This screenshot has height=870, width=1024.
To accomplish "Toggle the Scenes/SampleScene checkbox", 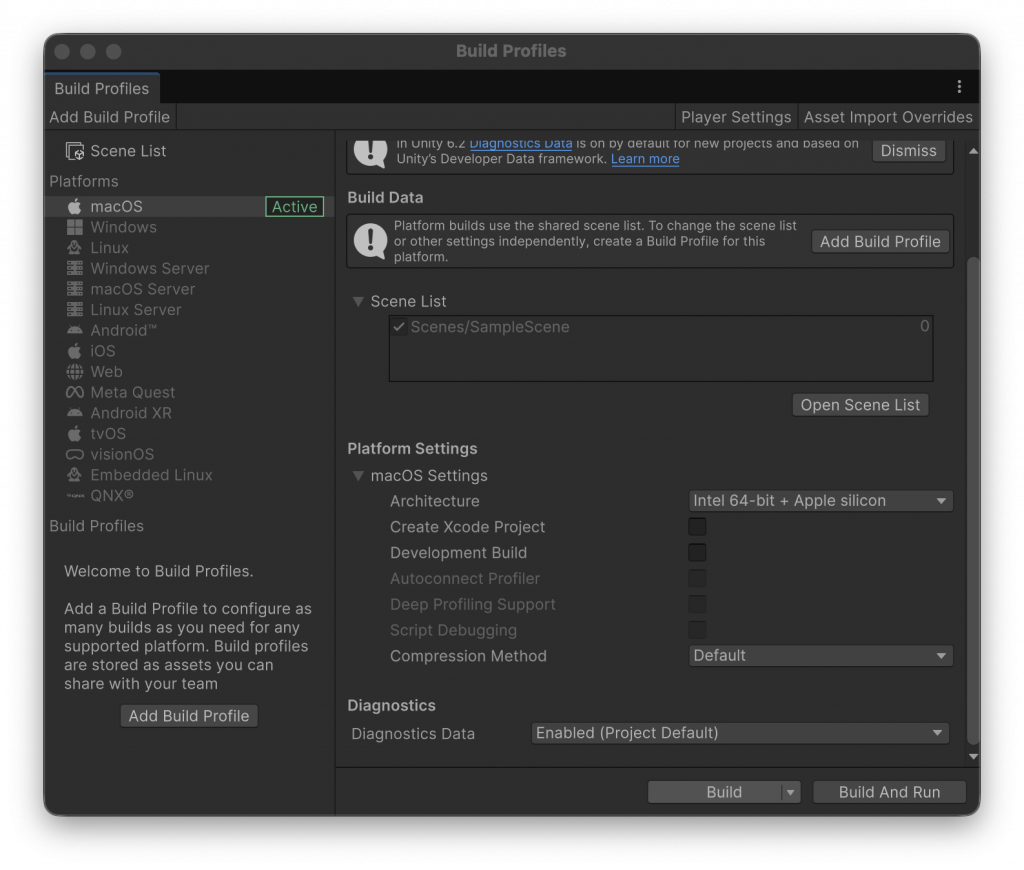I will click(398, 327).
